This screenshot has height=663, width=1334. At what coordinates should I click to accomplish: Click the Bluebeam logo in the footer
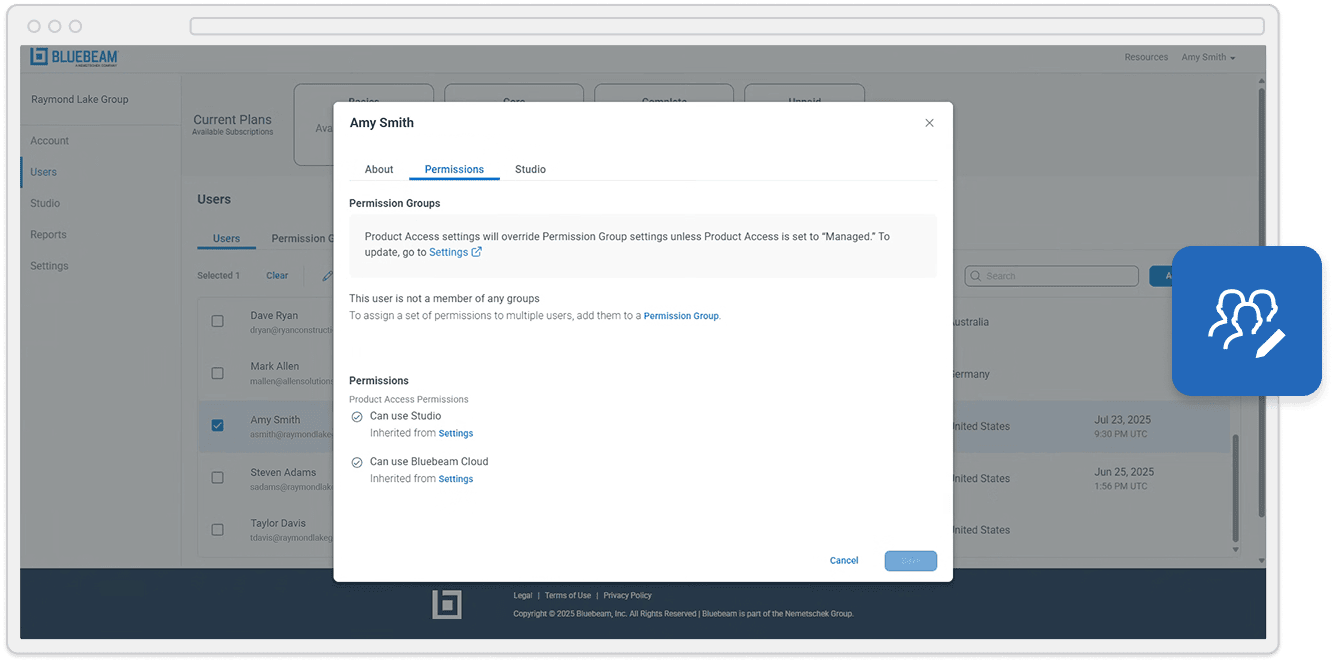click(447, 604)
